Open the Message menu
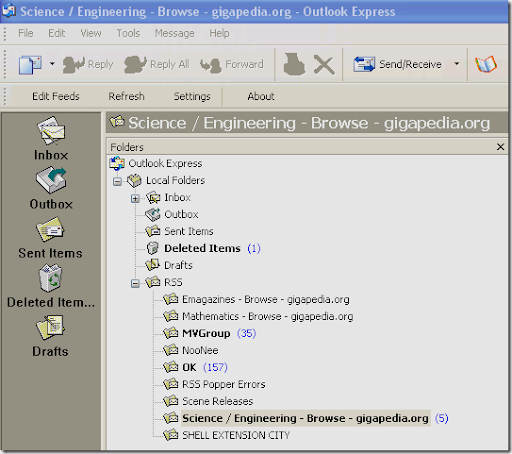Screen dimensions: 512x454 (175, 33)
